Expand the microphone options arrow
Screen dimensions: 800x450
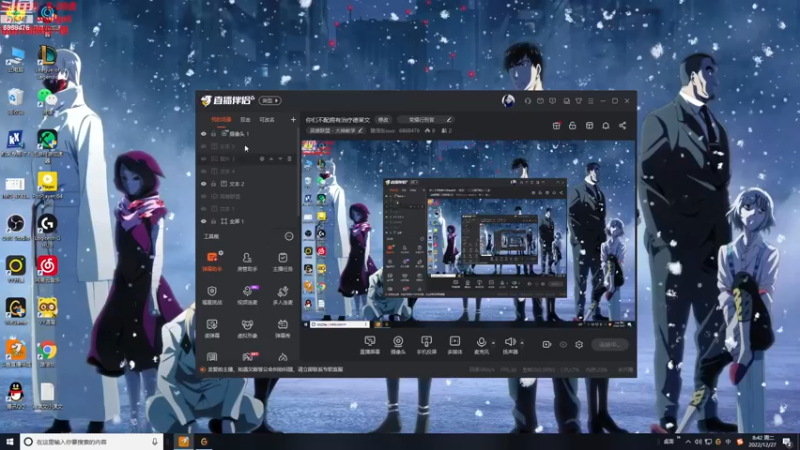pos(493,343)
